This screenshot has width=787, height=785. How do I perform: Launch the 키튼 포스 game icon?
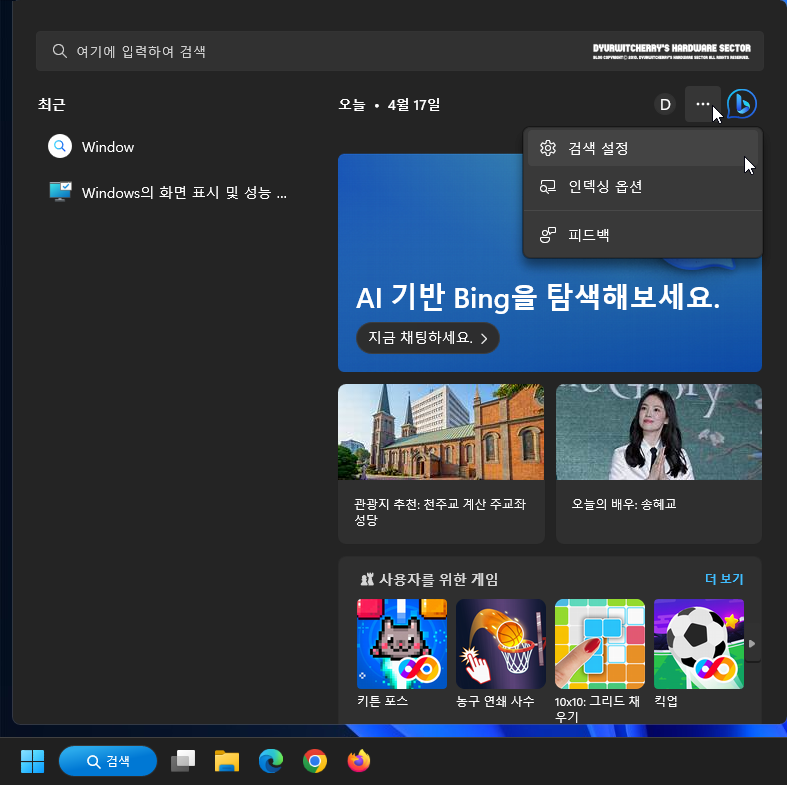click(402, 643)
